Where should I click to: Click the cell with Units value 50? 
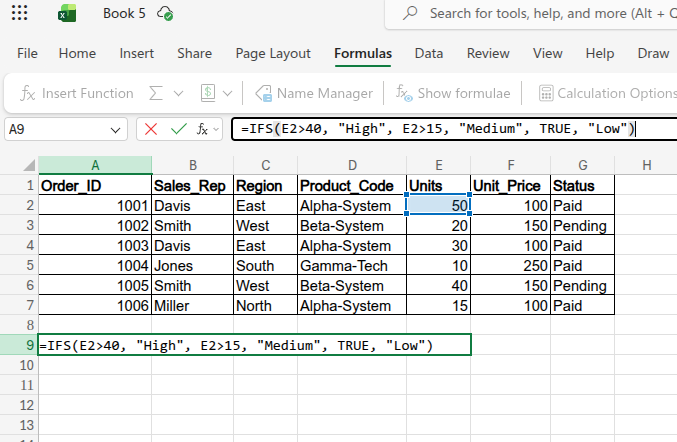point(439,205)
